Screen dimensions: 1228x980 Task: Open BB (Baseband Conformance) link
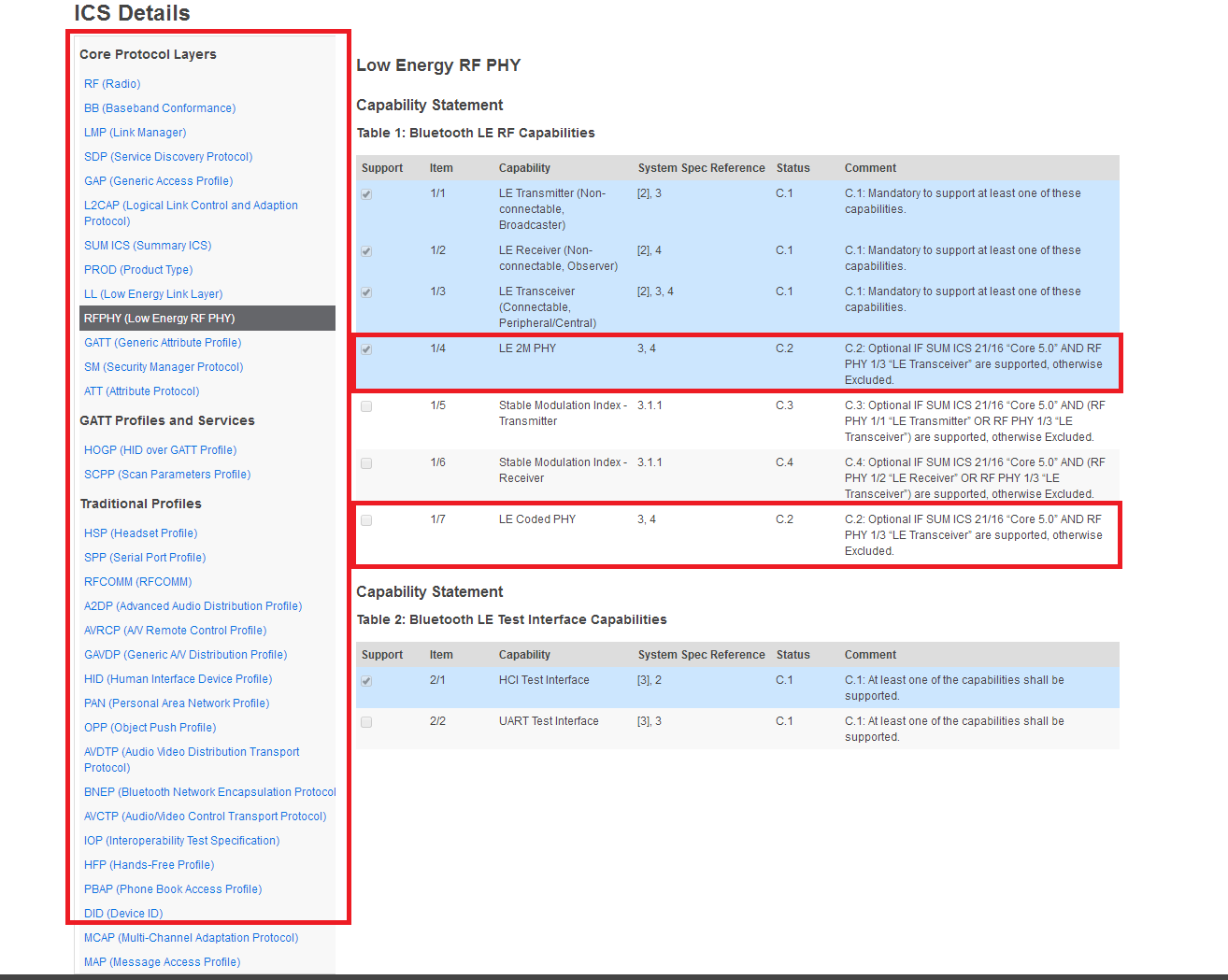tap(160, 108)
